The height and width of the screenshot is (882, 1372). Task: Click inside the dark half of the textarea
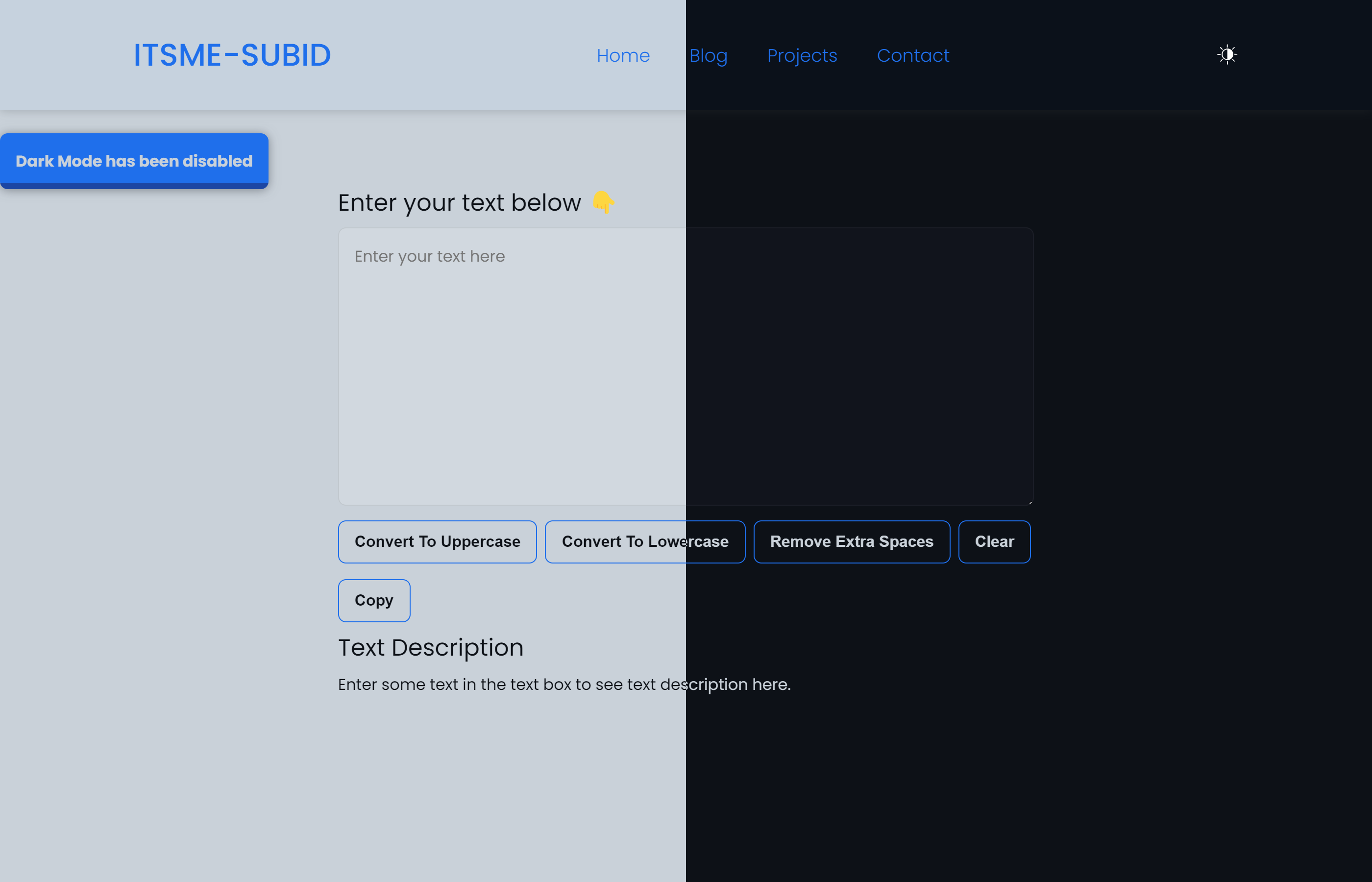(859, 367)
